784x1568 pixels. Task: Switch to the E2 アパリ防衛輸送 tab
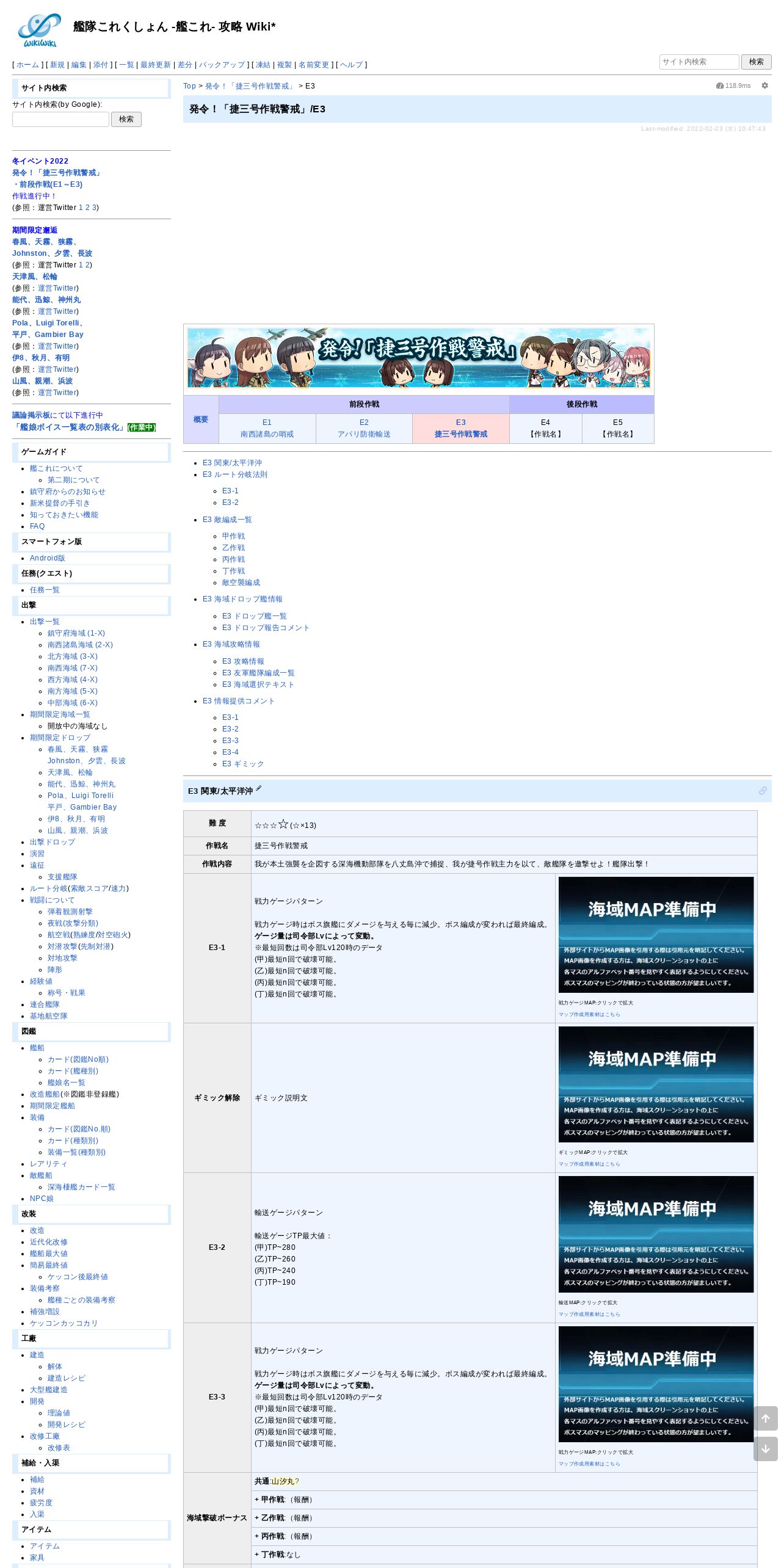[x=364, y=428]
